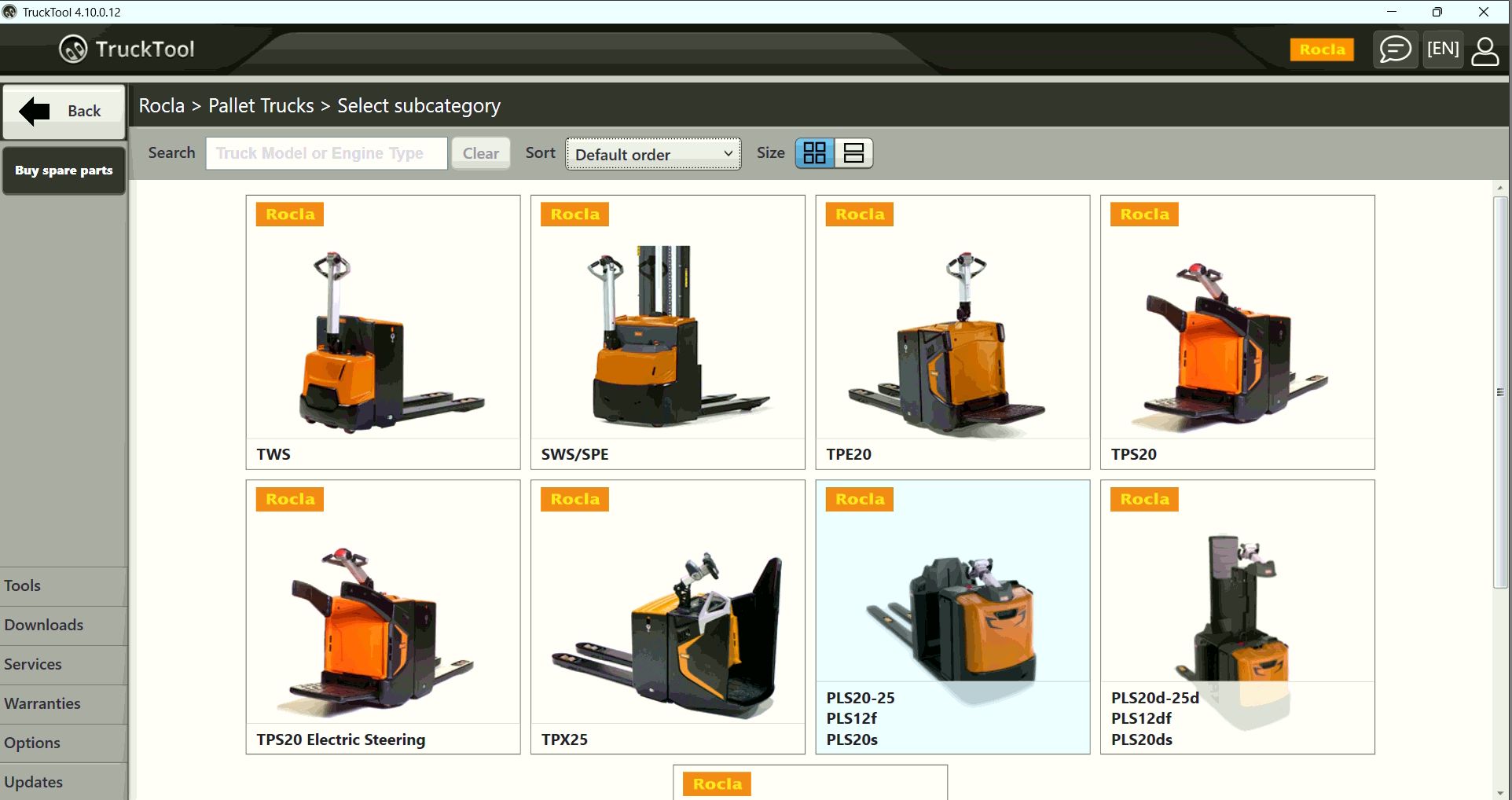The image size is (1512, 800).
Task: Switch to grid view size
Action: pyautogui.click(x=814, y=152)
